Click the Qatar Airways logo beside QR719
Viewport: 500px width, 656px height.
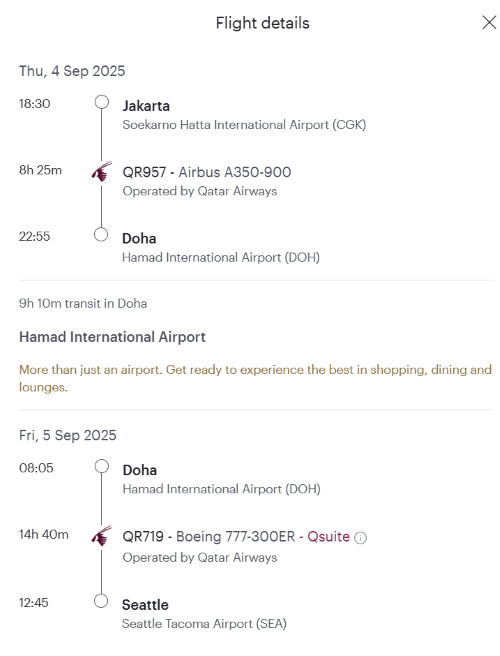102,536
